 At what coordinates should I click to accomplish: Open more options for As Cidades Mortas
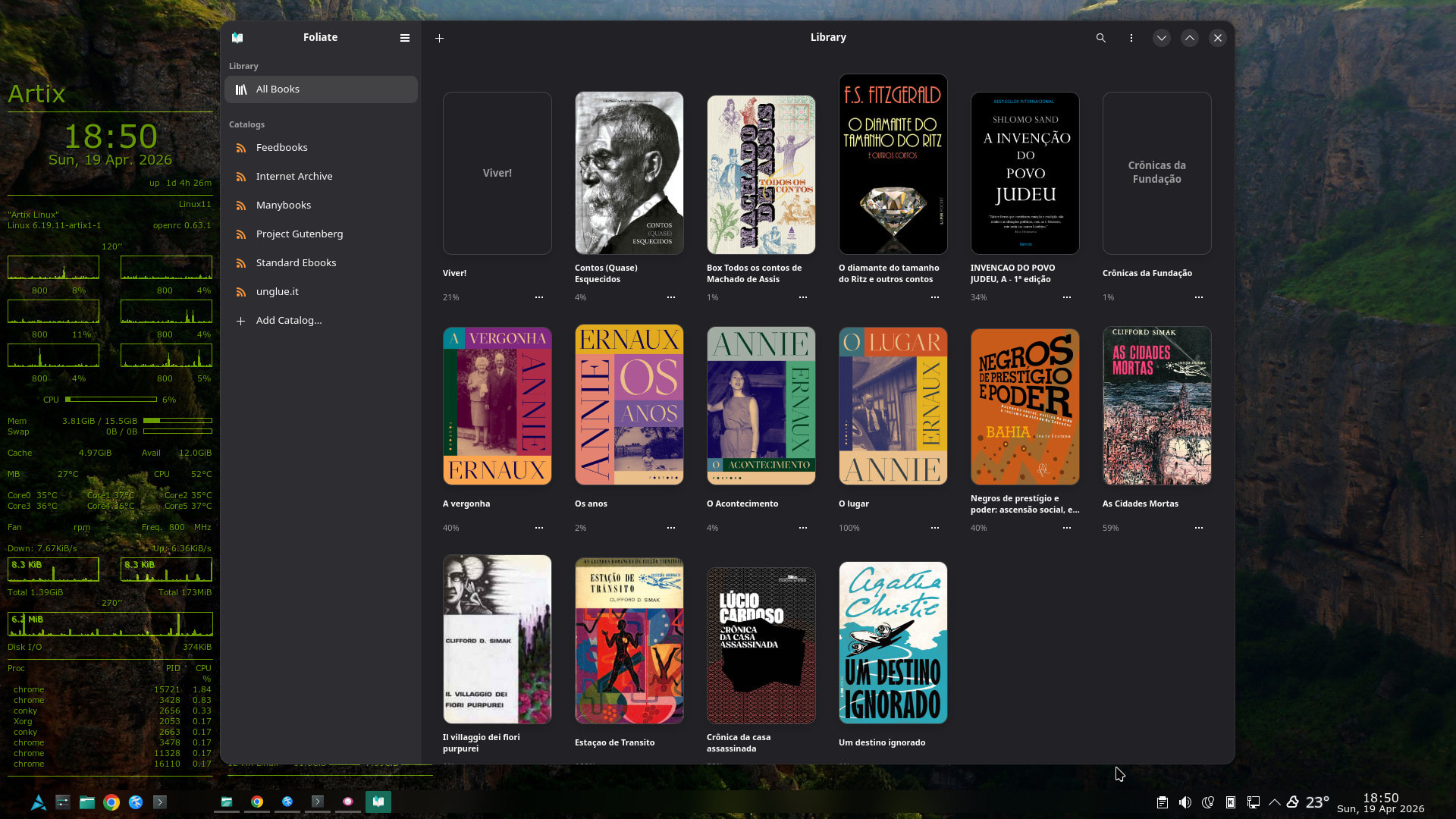click(x=1198, y=528)
